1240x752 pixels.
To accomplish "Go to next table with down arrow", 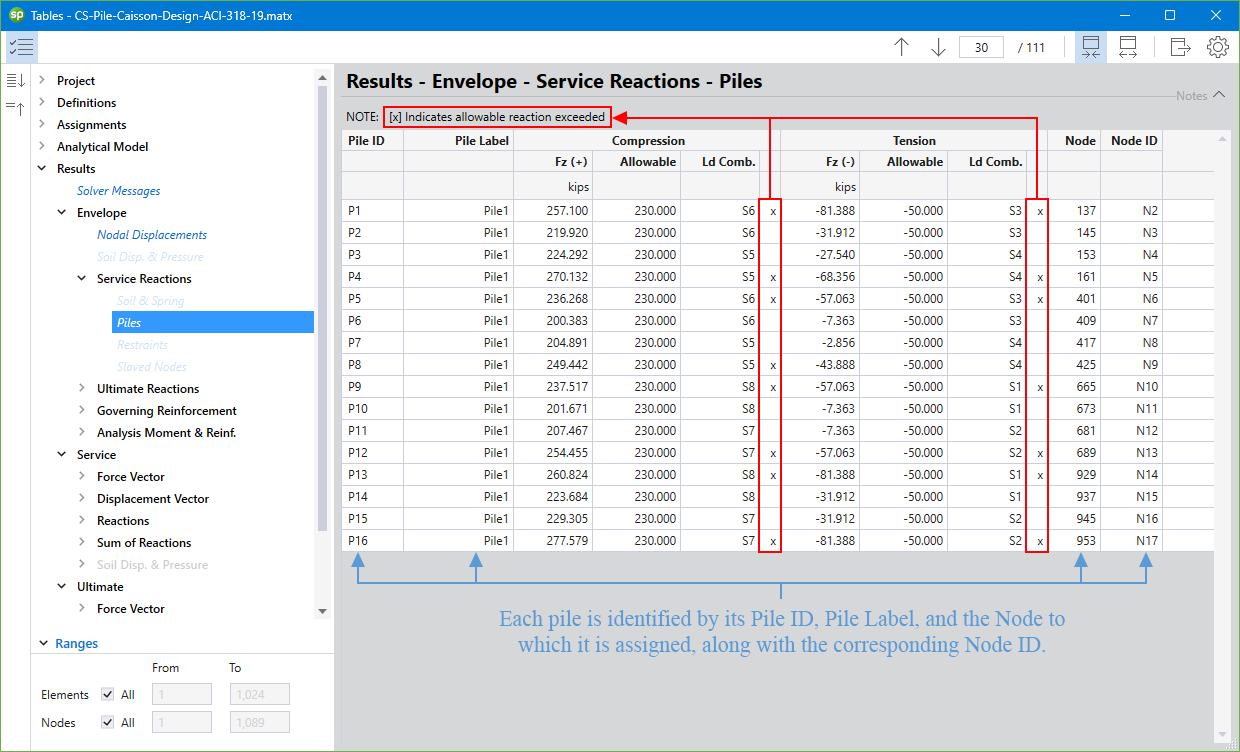I will click(938, 47).
